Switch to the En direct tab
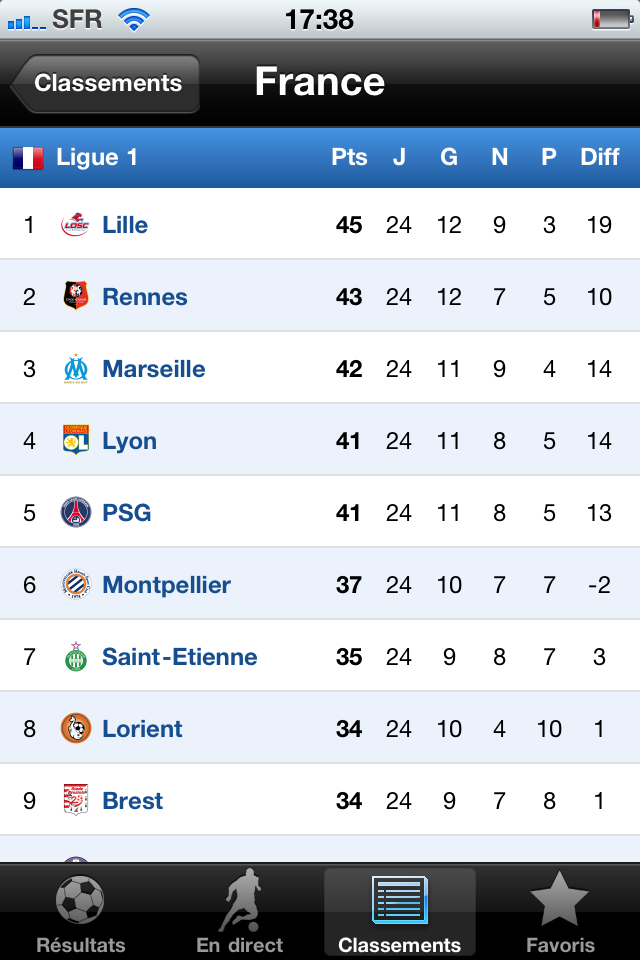The width and height of the screenshot is (640, 960). click(x=239, y=912)
